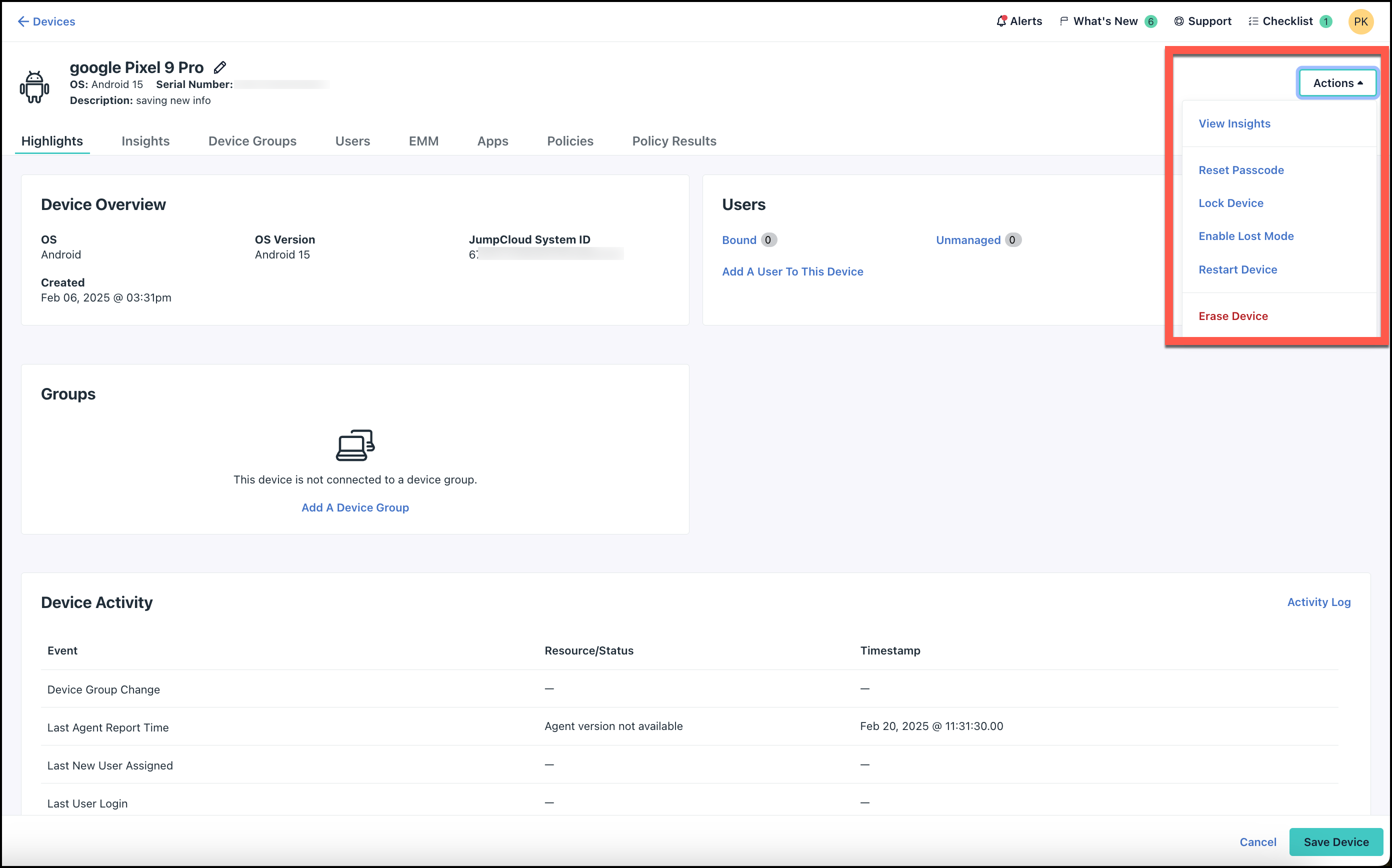Click the back arrow to return to Devices

point(23,21)
